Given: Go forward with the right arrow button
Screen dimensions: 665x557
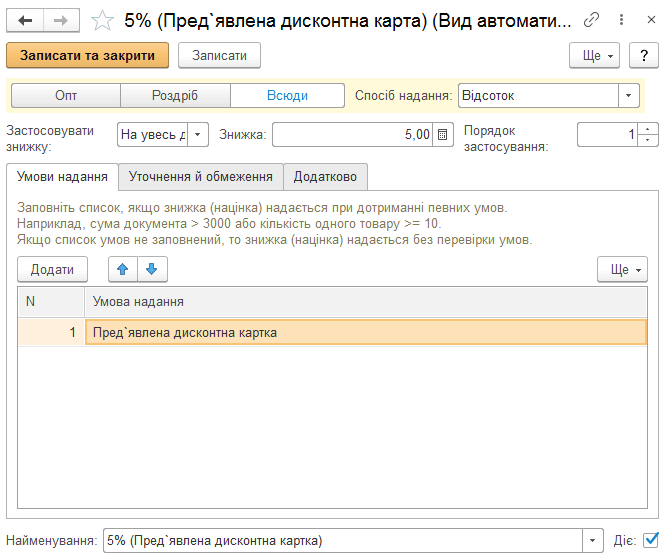Looking at the screenshot, I should (61, 20).
